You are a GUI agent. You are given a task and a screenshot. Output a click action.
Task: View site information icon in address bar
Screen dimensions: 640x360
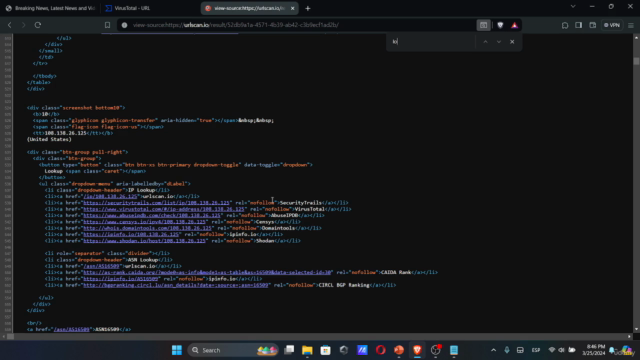point(124,25)
